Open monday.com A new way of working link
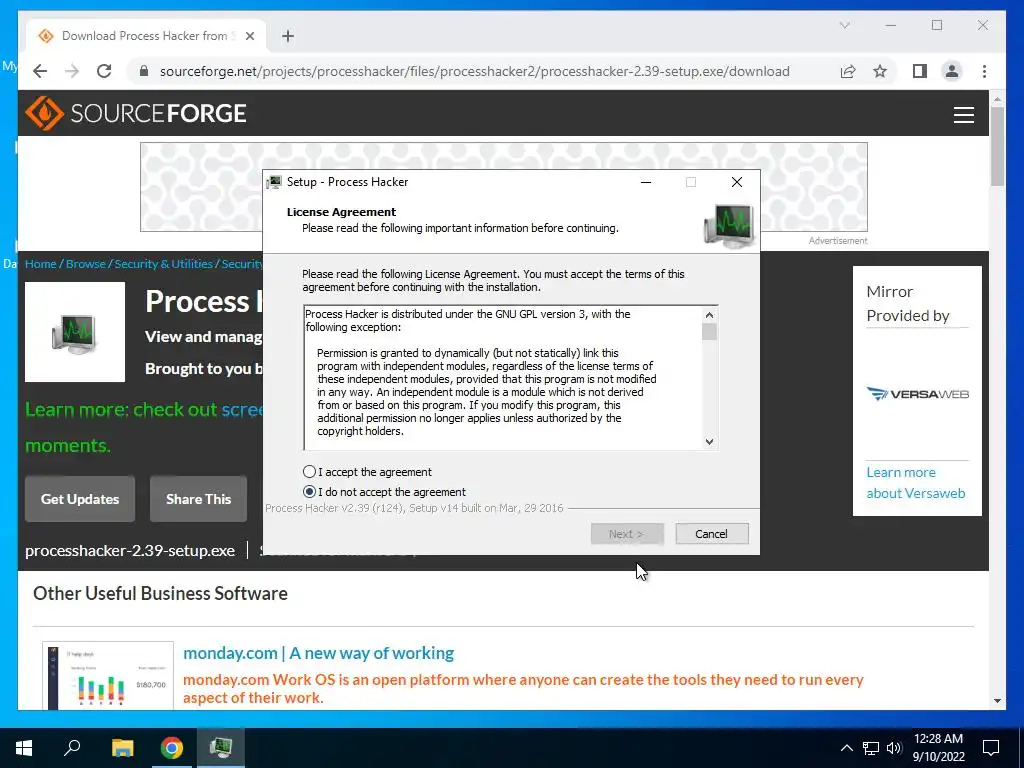 pyautogui.click(x=318, y=653)
